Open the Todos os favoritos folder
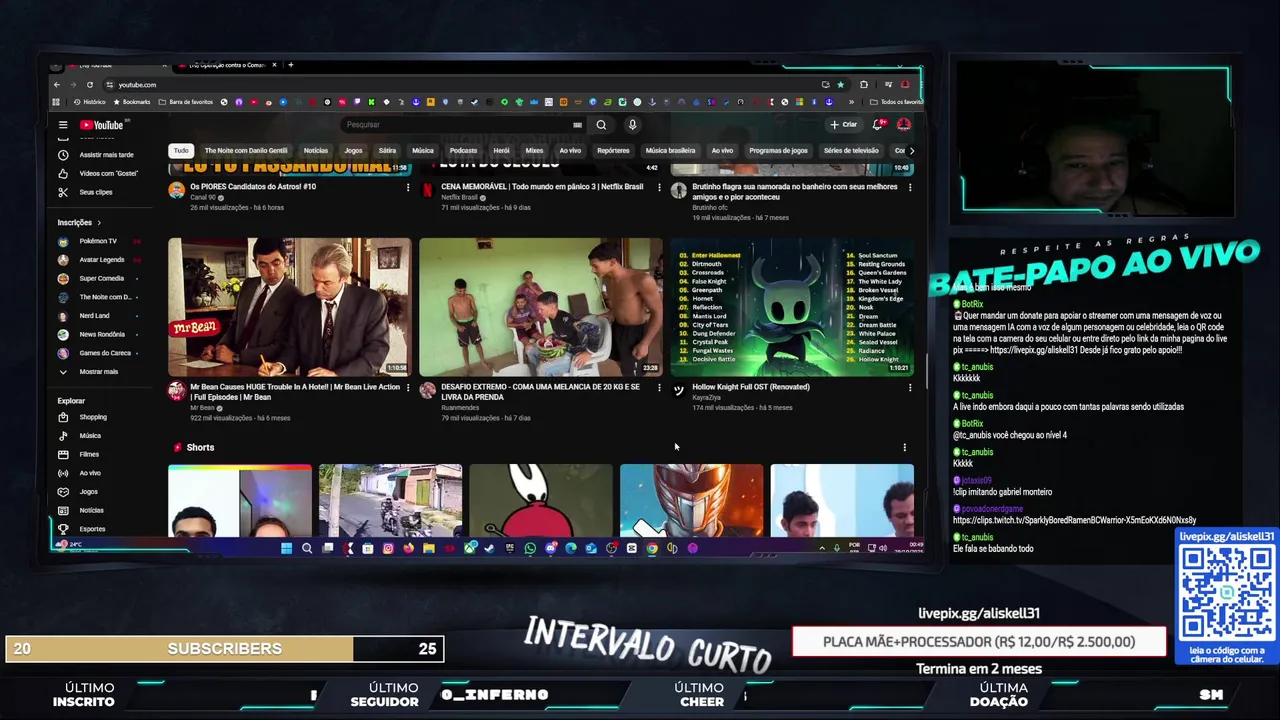Image resolution: width=1280 pixels, height=720 pixels. click(896, 102)
